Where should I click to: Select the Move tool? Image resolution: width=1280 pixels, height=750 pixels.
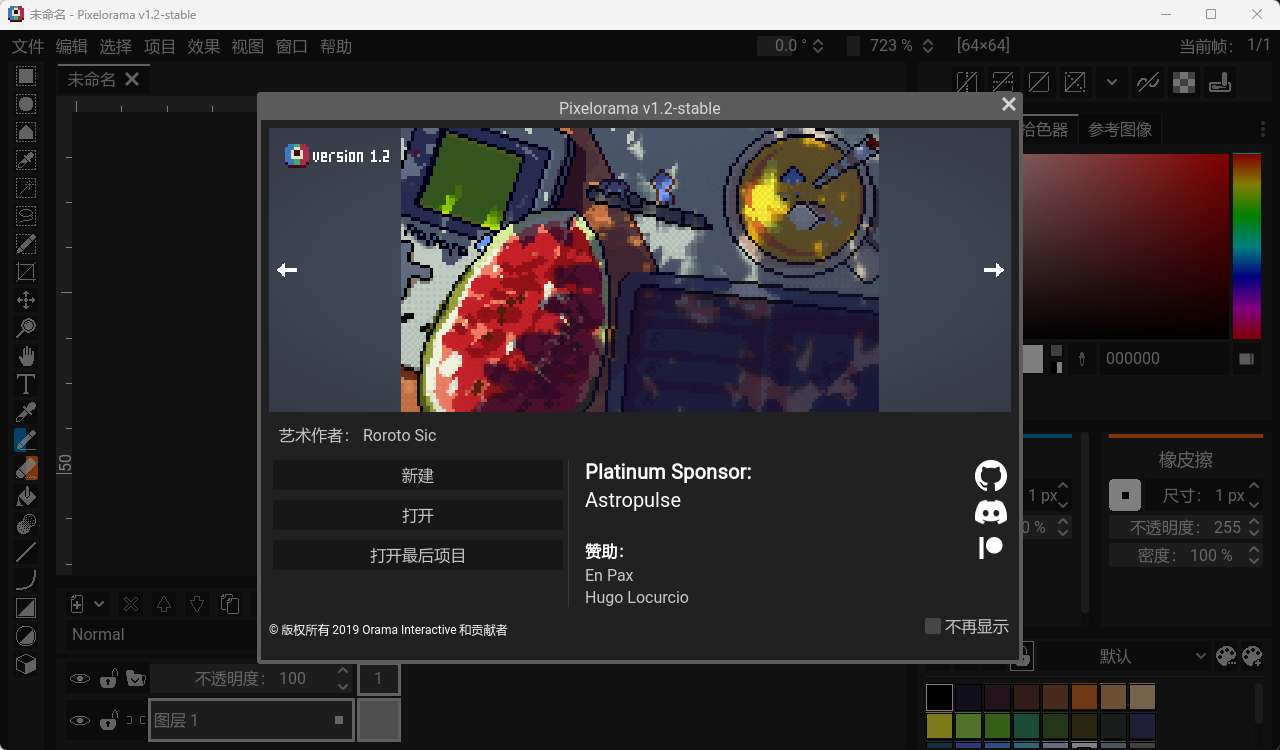[x=26, y=301]
